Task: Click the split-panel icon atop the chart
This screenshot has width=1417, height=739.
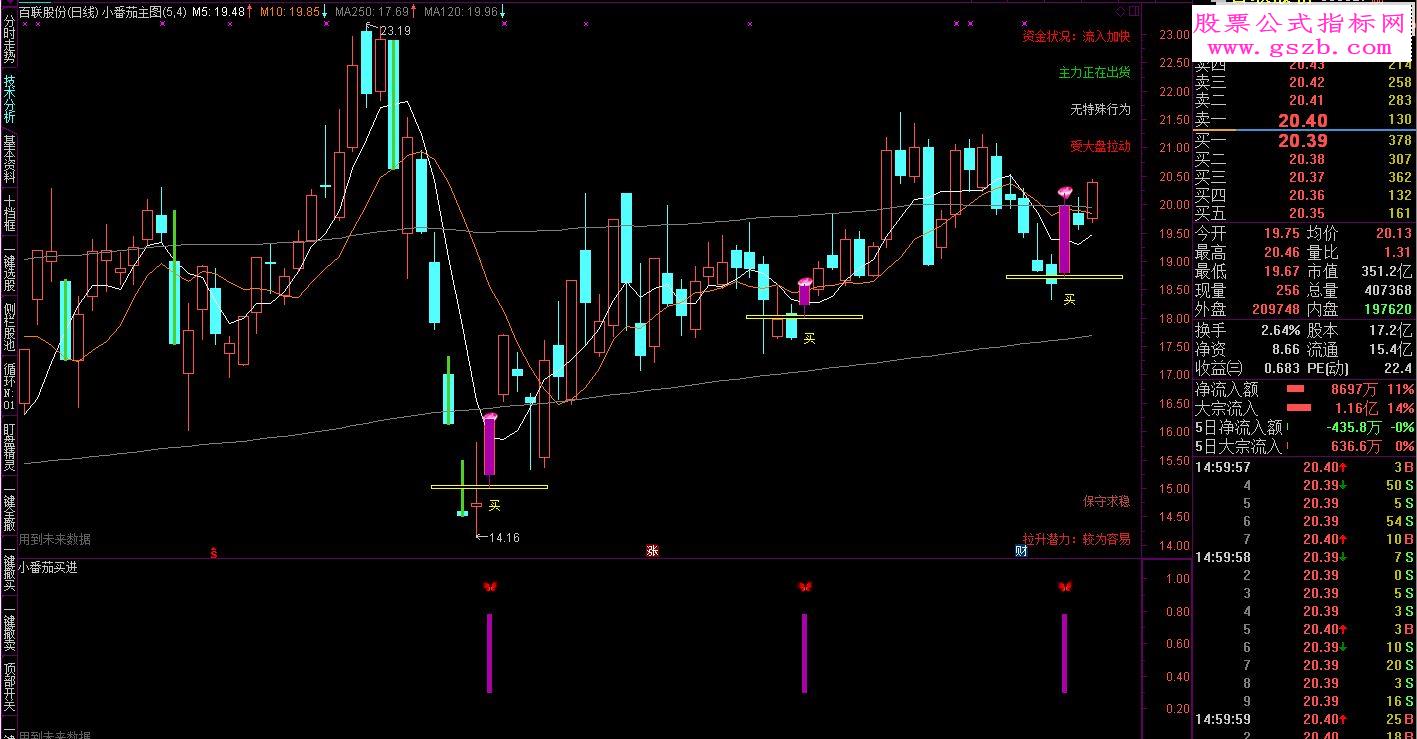Action: tap(1134, 11)
